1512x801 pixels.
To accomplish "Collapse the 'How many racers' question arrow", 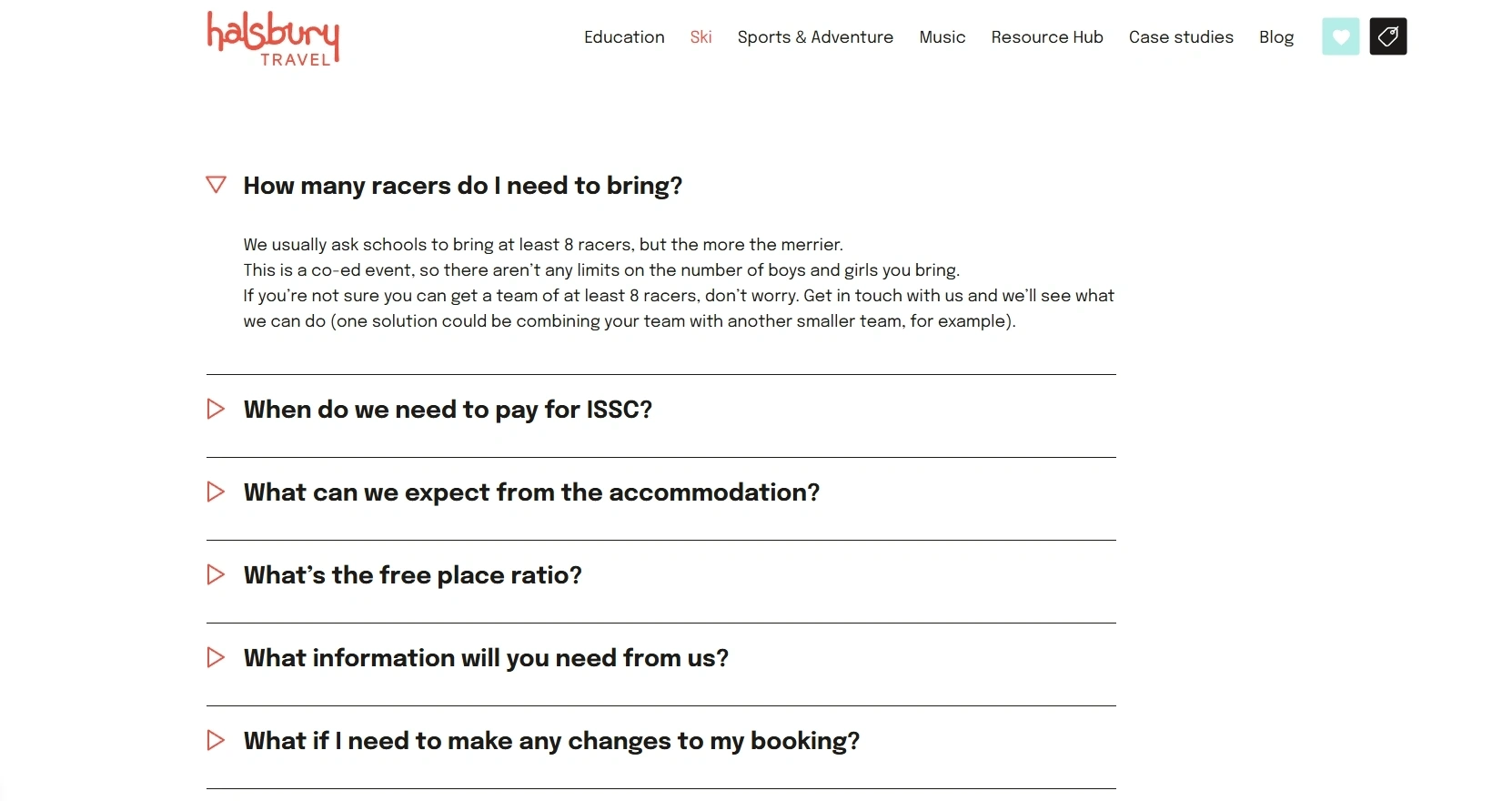I will (216, 185).
